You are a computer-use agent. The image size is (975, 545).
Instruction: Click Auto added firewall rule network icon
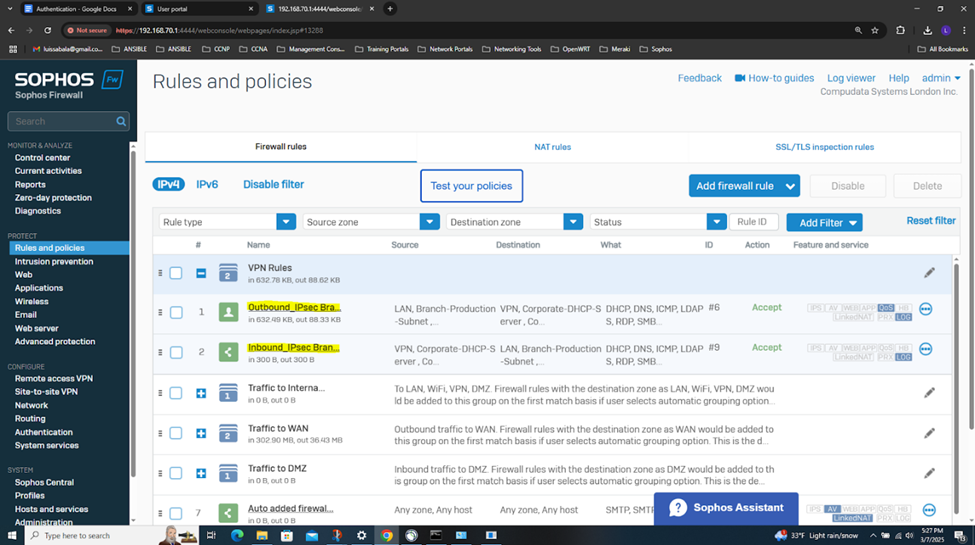[228, 513]
